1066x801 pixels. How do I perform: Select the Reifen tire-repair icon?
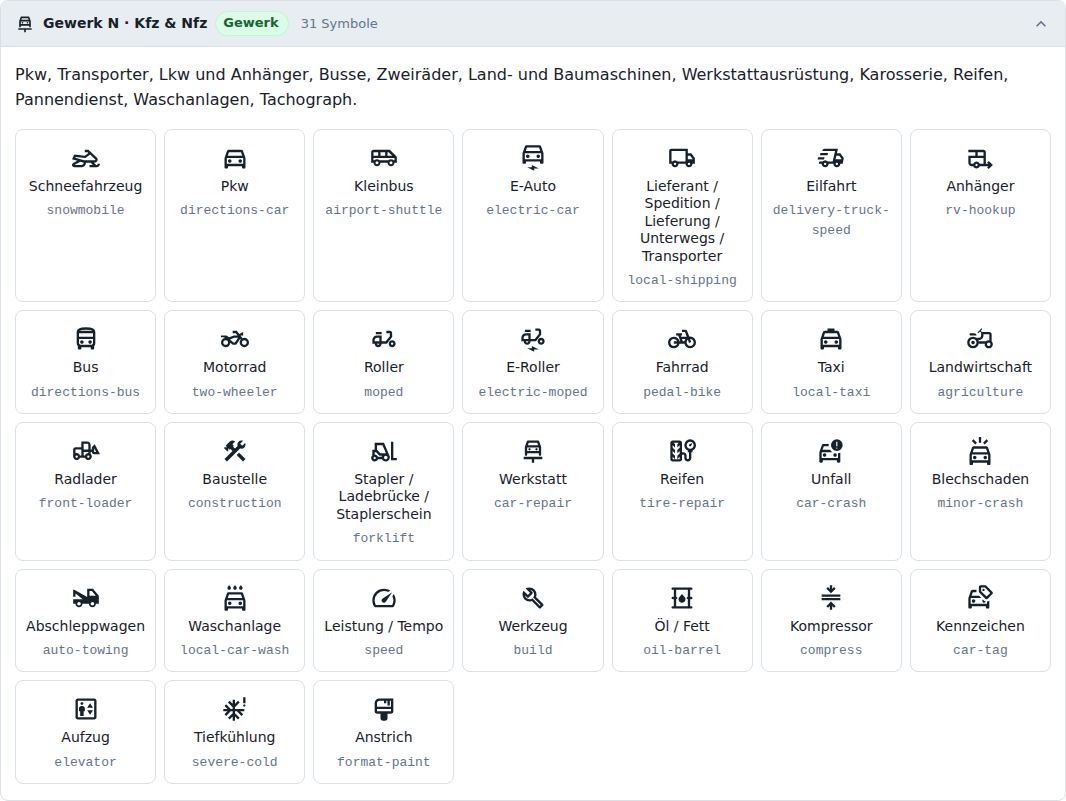point(682,450)
